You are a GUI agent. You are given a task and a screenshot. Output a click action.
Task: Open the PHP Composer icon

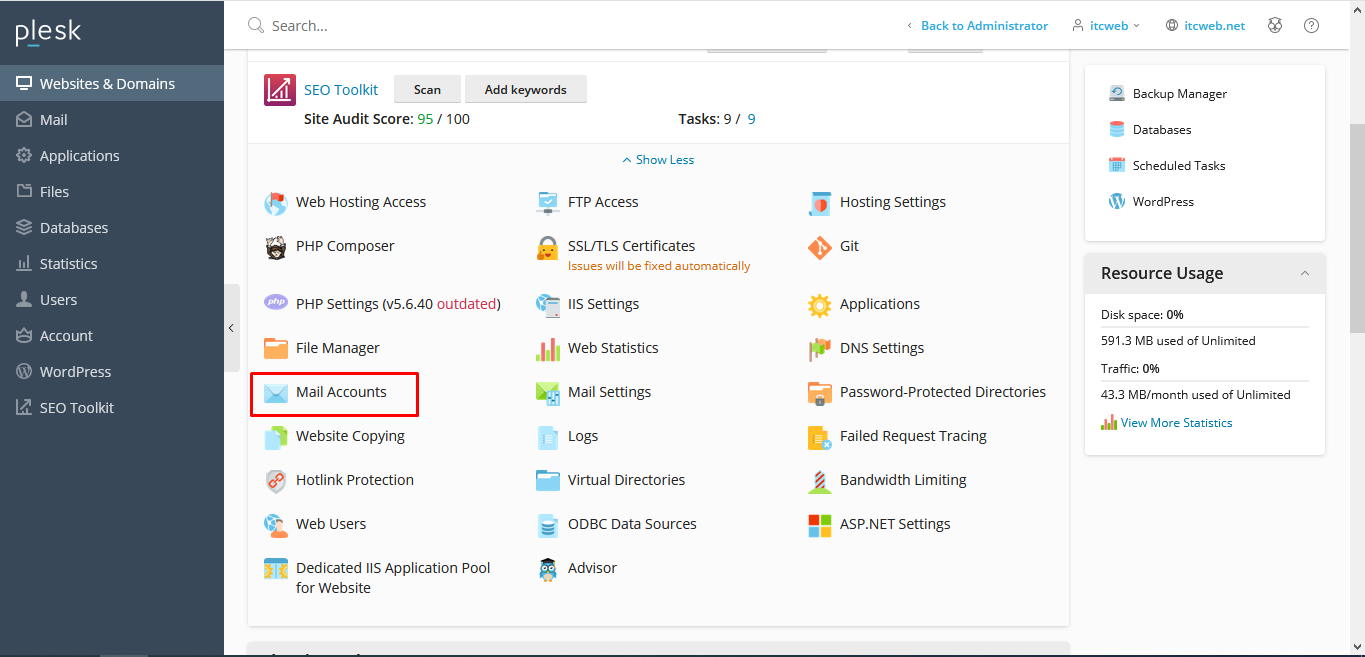tap(276, 247)
